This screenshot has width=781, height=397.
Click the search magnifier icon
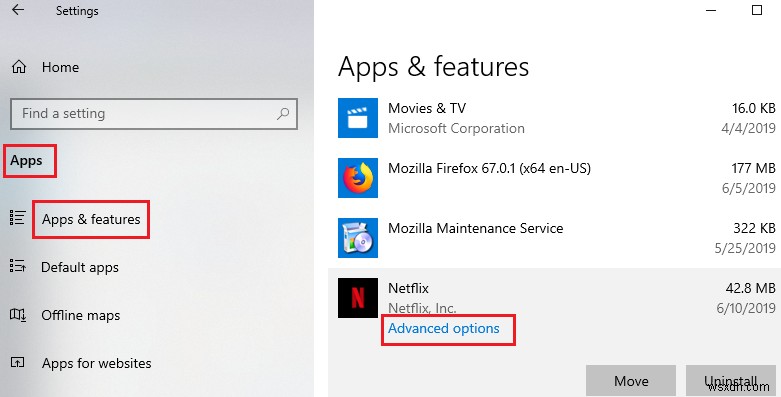pyautogui.click(x=283, y=114)
